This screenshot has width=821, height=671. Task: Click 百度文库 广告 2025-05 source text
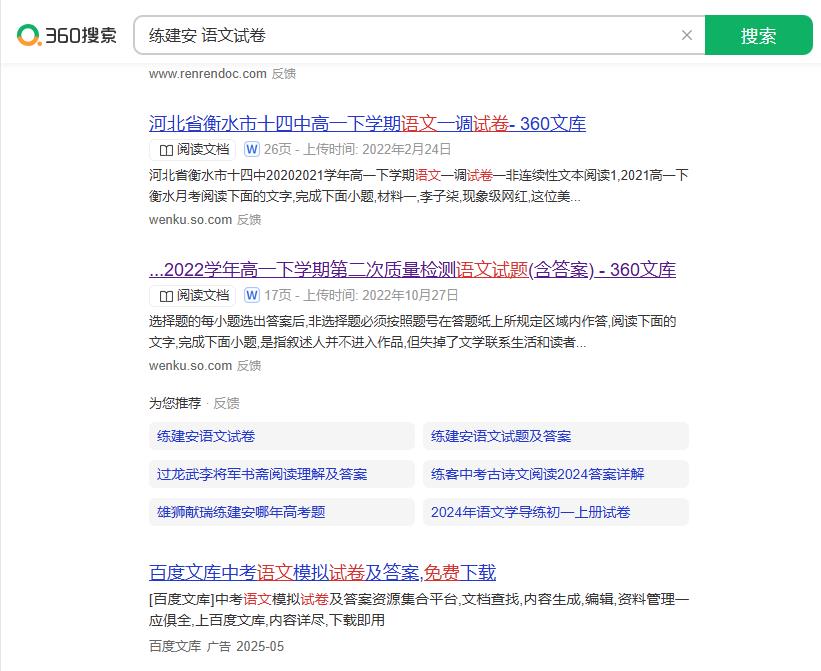click(216, 646)
